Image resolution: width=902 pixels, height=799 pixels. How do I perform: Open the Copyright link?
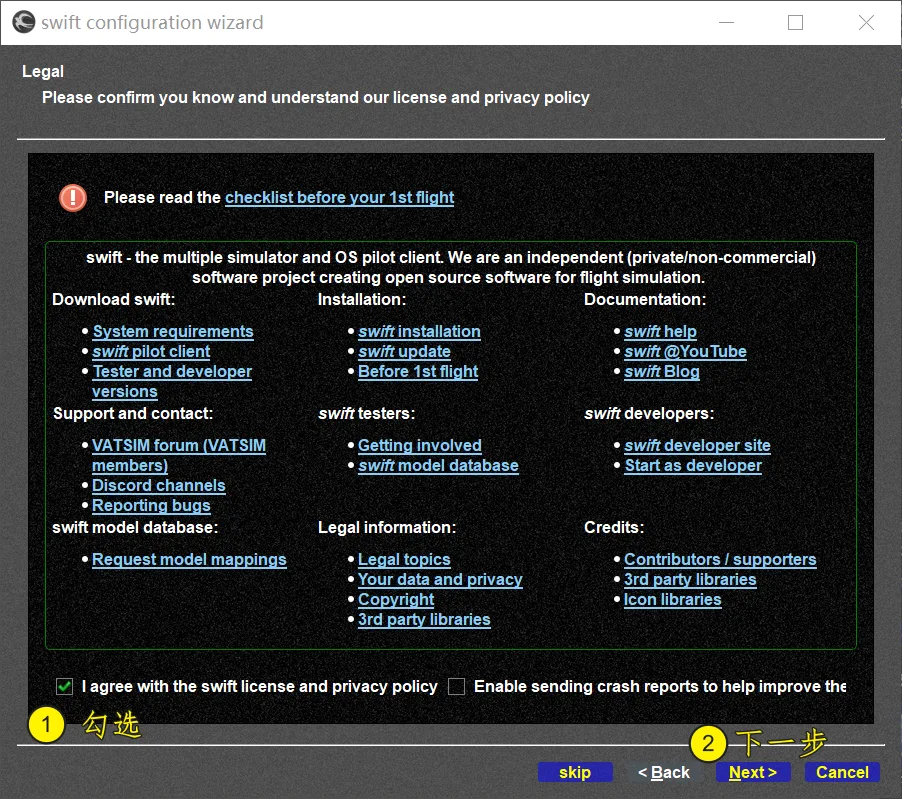coord(396,599)
